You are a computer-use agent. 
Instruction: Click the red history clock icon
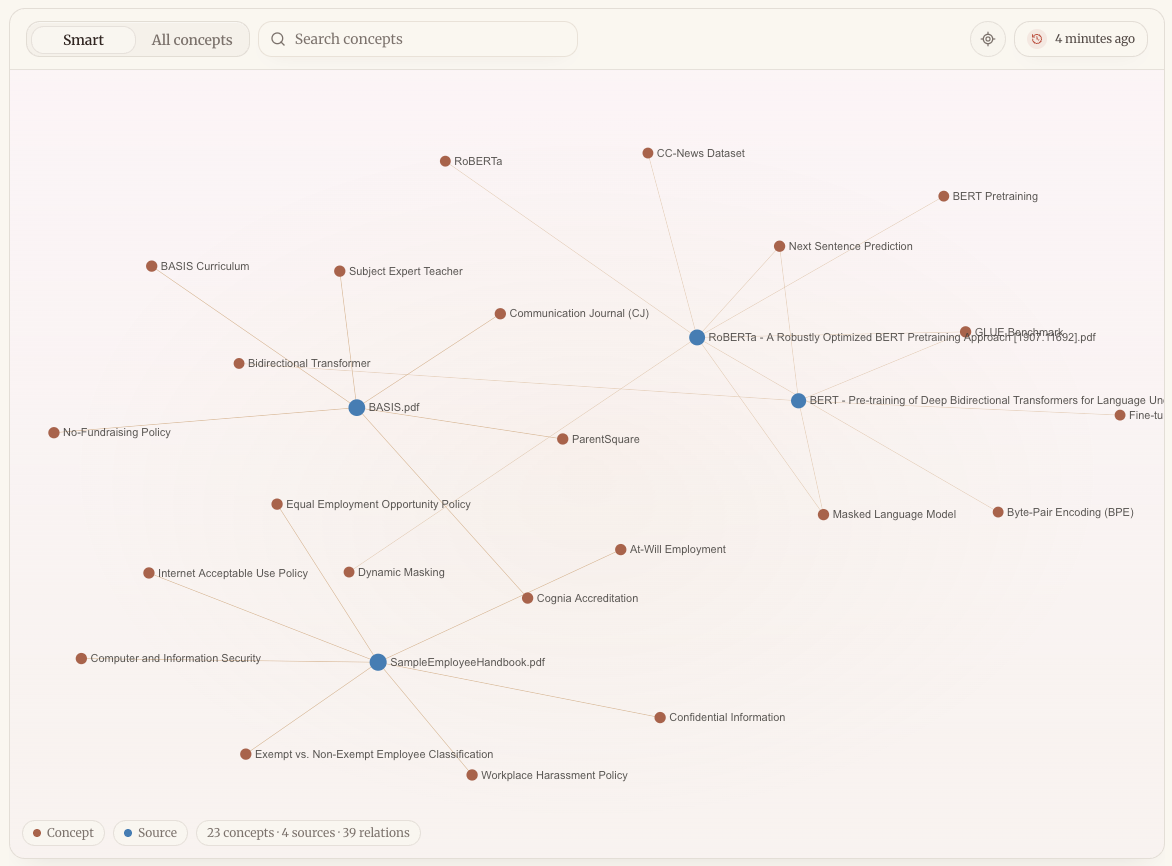pos(1037,39)
